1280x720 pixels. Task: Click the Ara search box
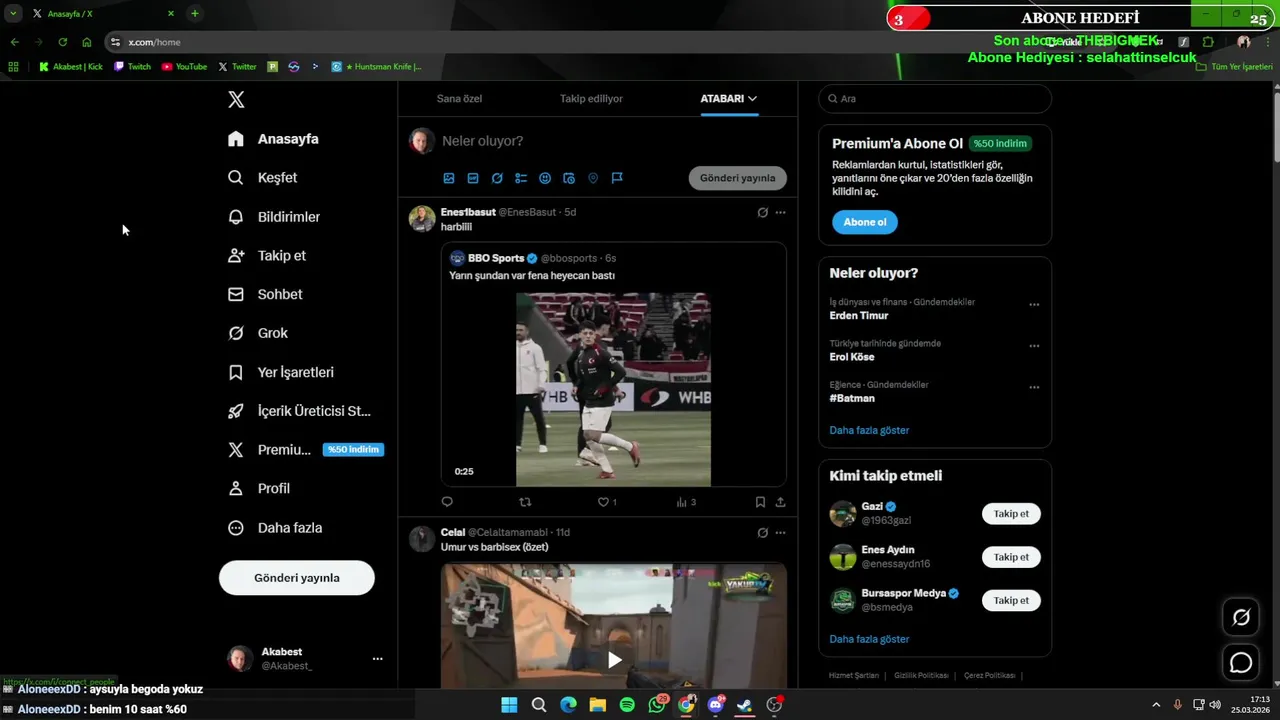pos(935,99)
